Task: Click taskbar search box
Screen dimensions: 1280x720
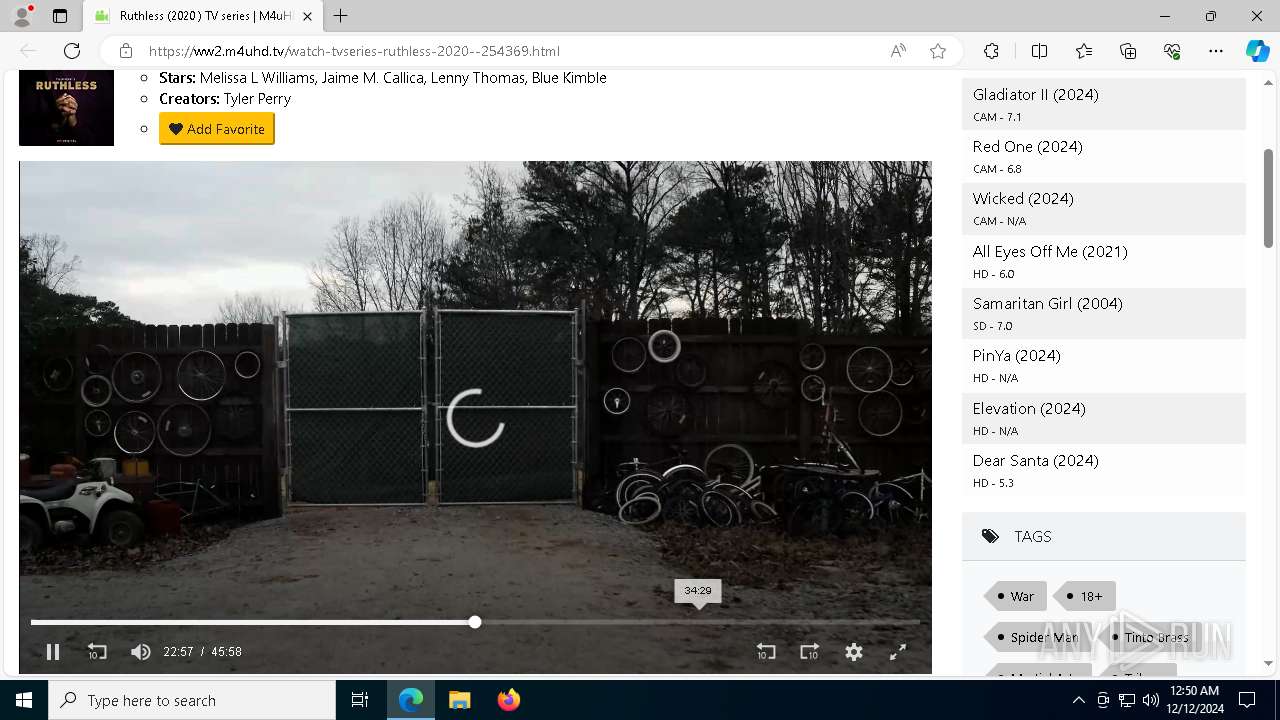Action: coord(192,700)
